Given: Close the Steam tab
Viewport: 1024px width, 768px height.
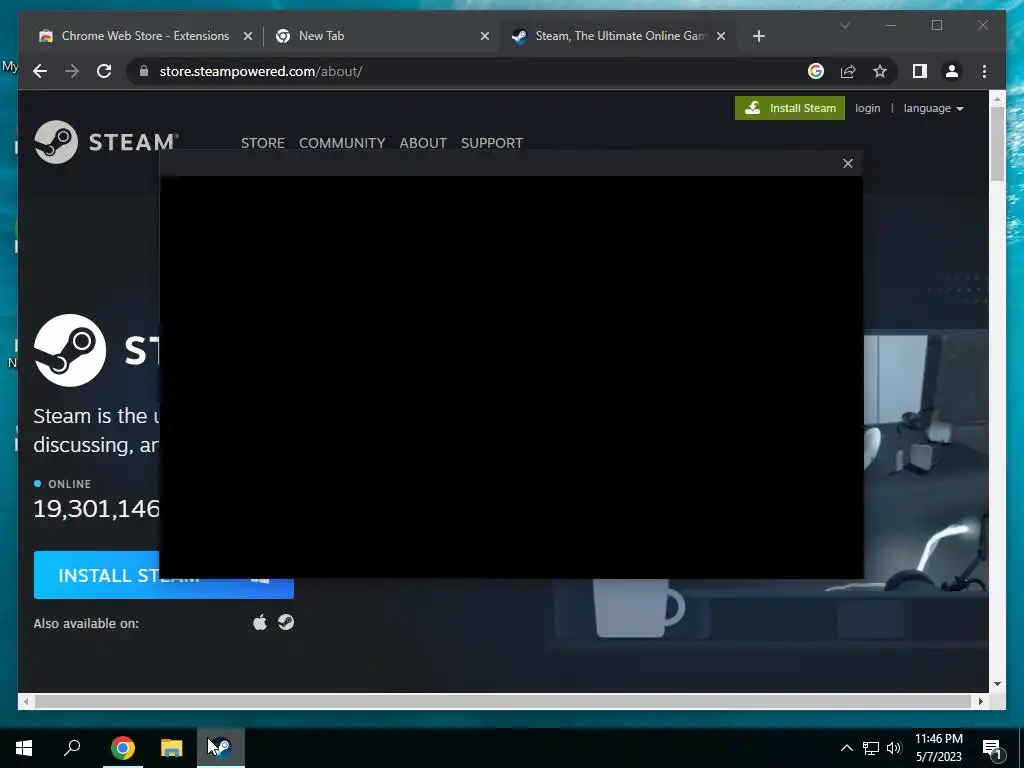Looking at the screenshot, I should 721,36.
